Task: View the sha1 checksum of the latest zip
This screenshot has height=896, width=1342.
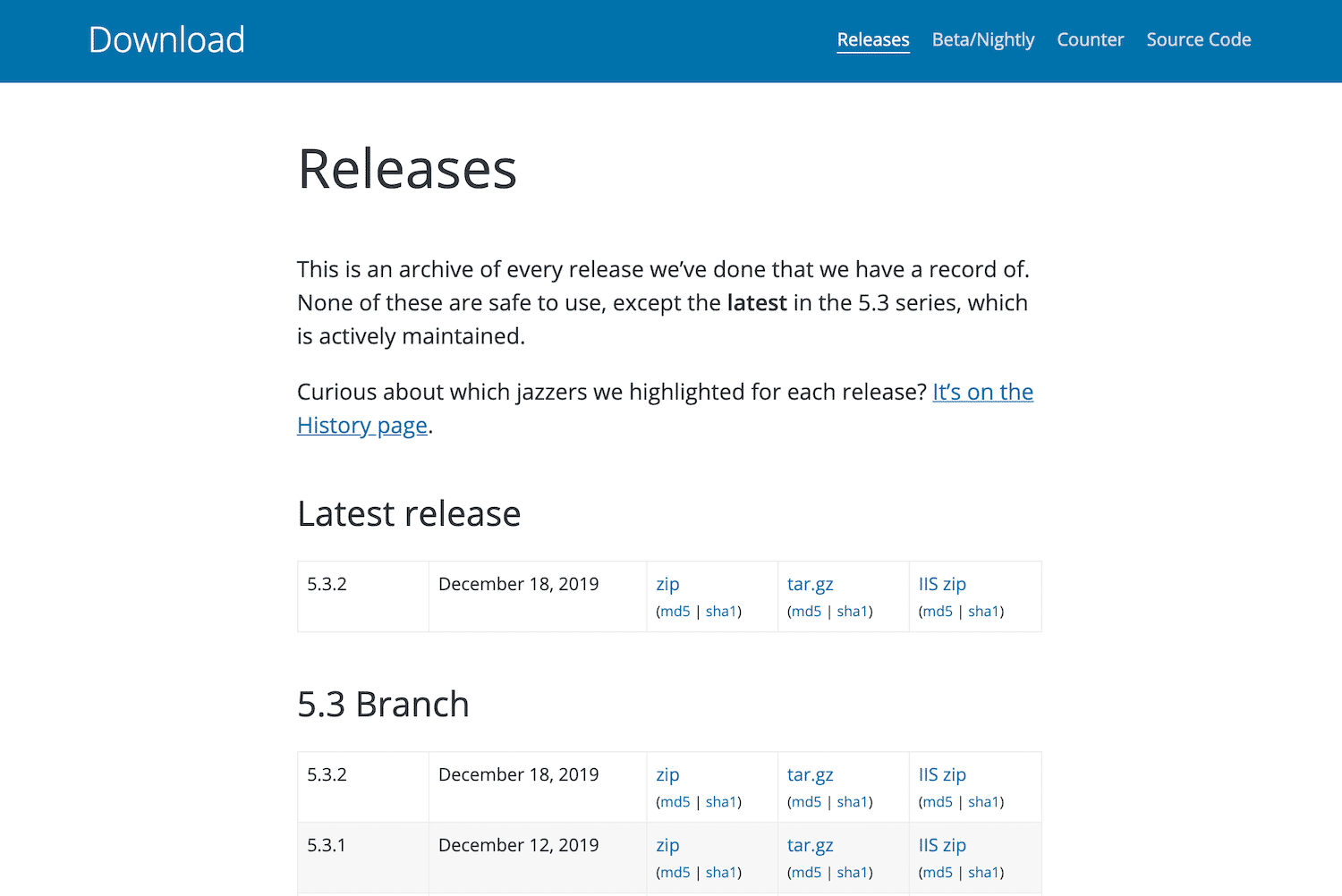Action: [722, 611]
